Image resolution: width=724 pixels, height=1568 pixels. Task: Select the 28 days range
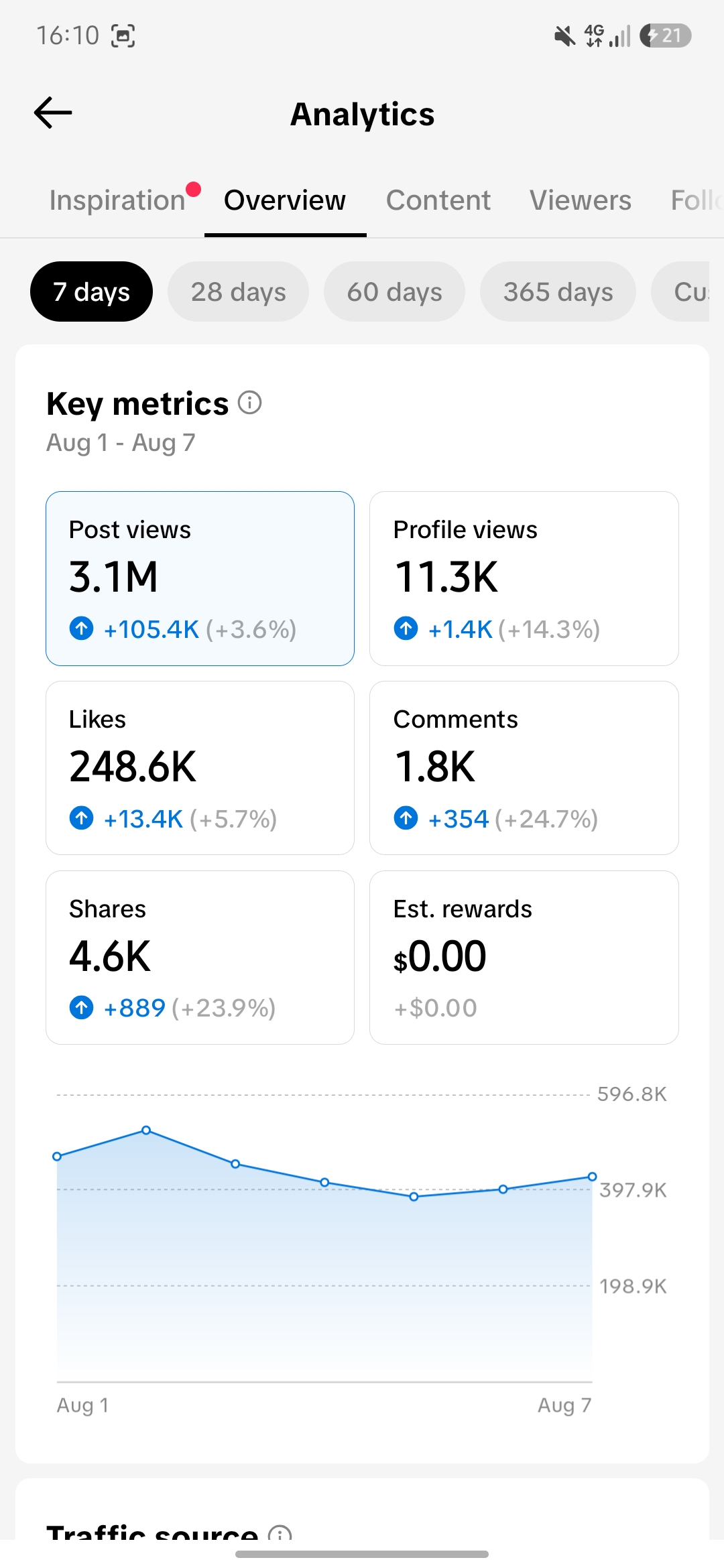click(x=238, y=291)
